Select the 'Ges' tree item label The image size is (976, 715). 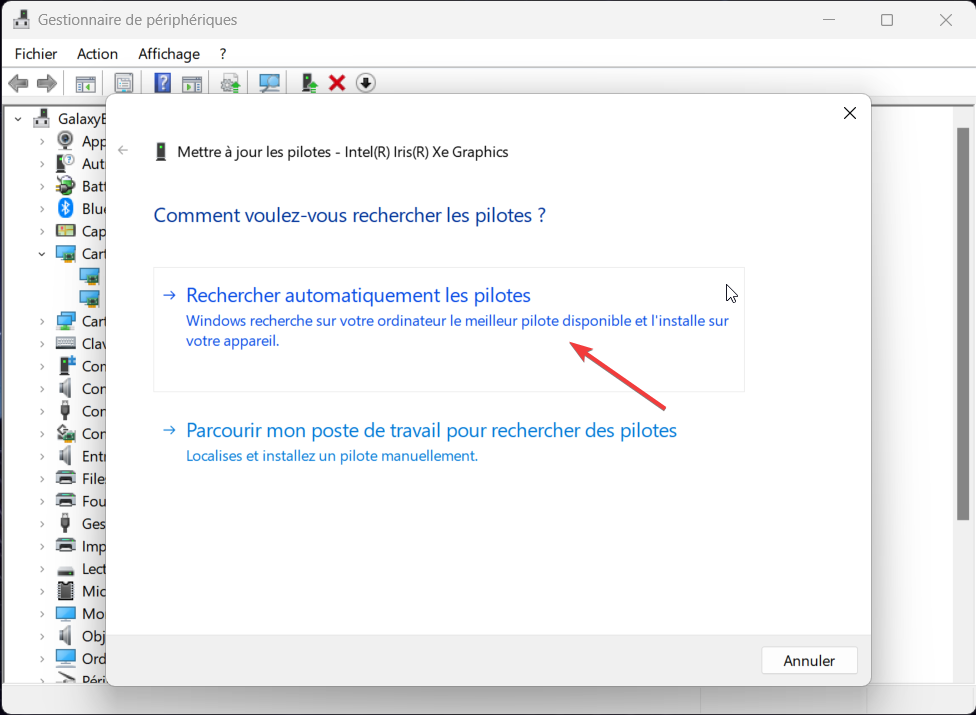tap(93, 523)
